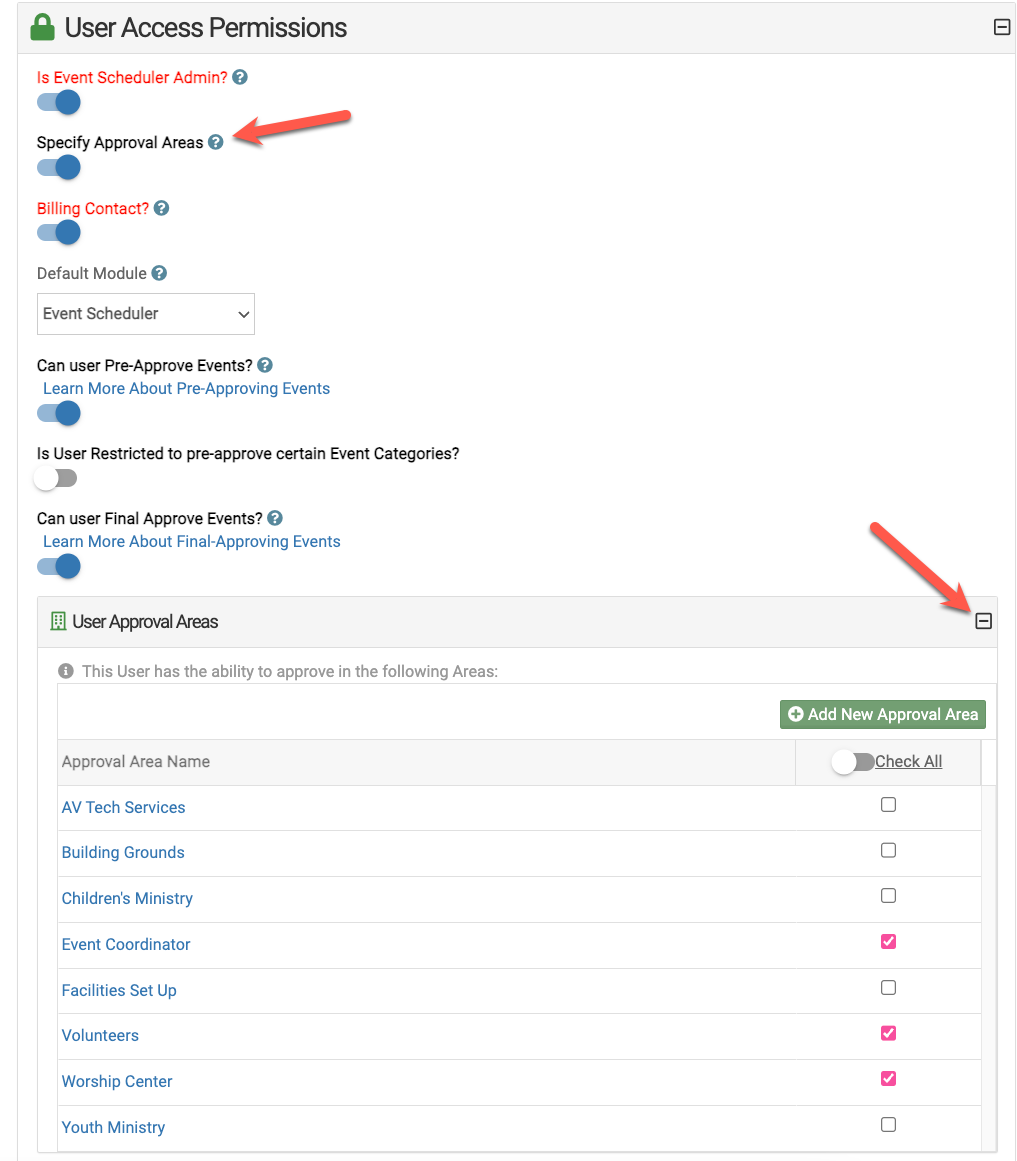The width and height of the screenshot is (1017, 1161).
Task: Open Learn More About Pre-Approving Events
Action: coord(186,388)
